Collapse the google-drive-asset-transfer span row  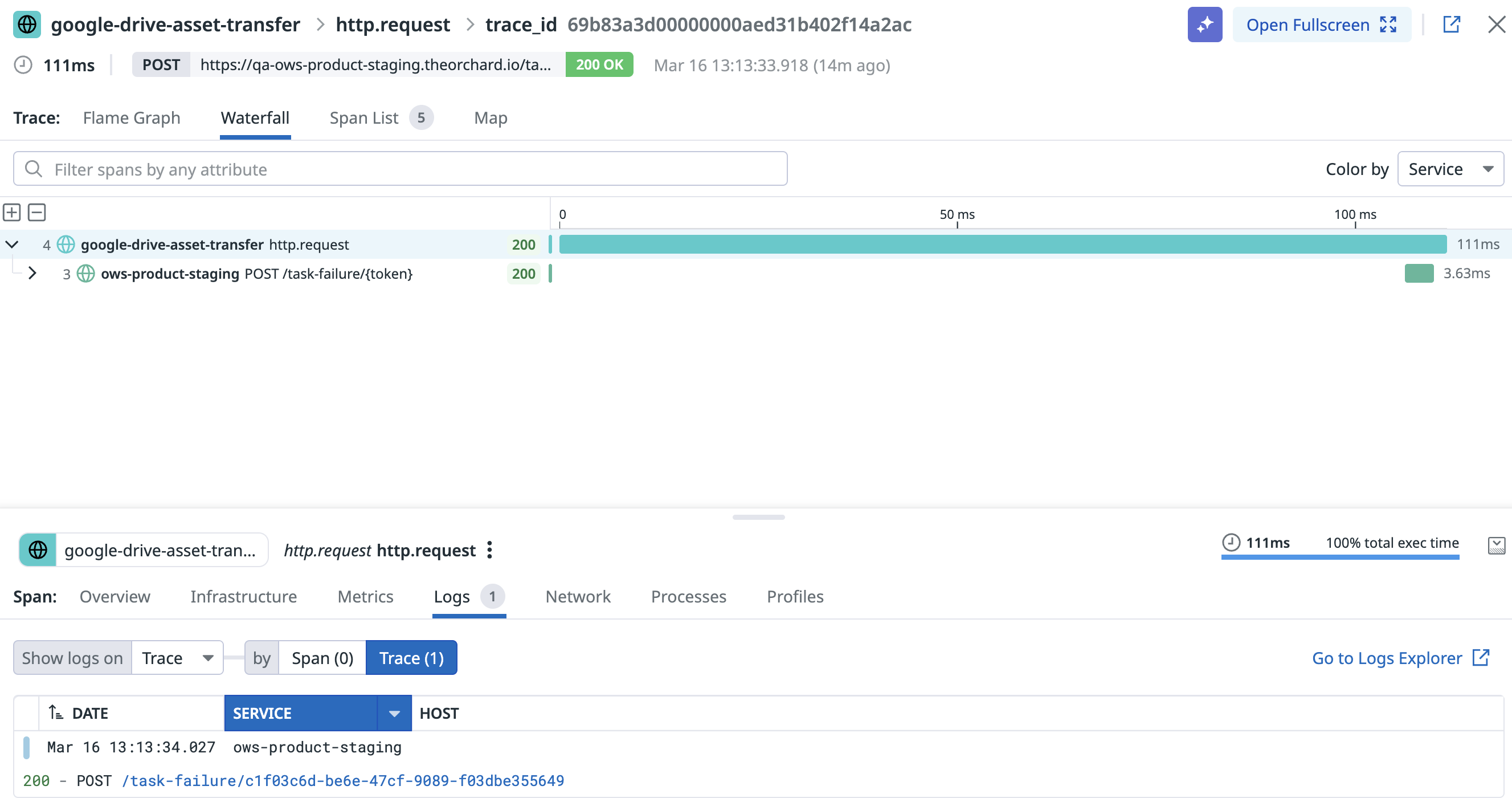click(x=12, y=245)
